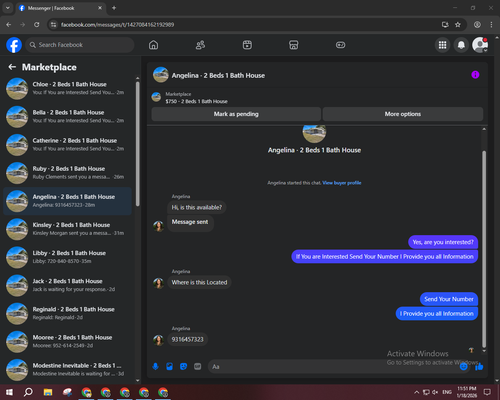
Task: Click the 'Hi, is this available?' message
Action: (197, 207)
